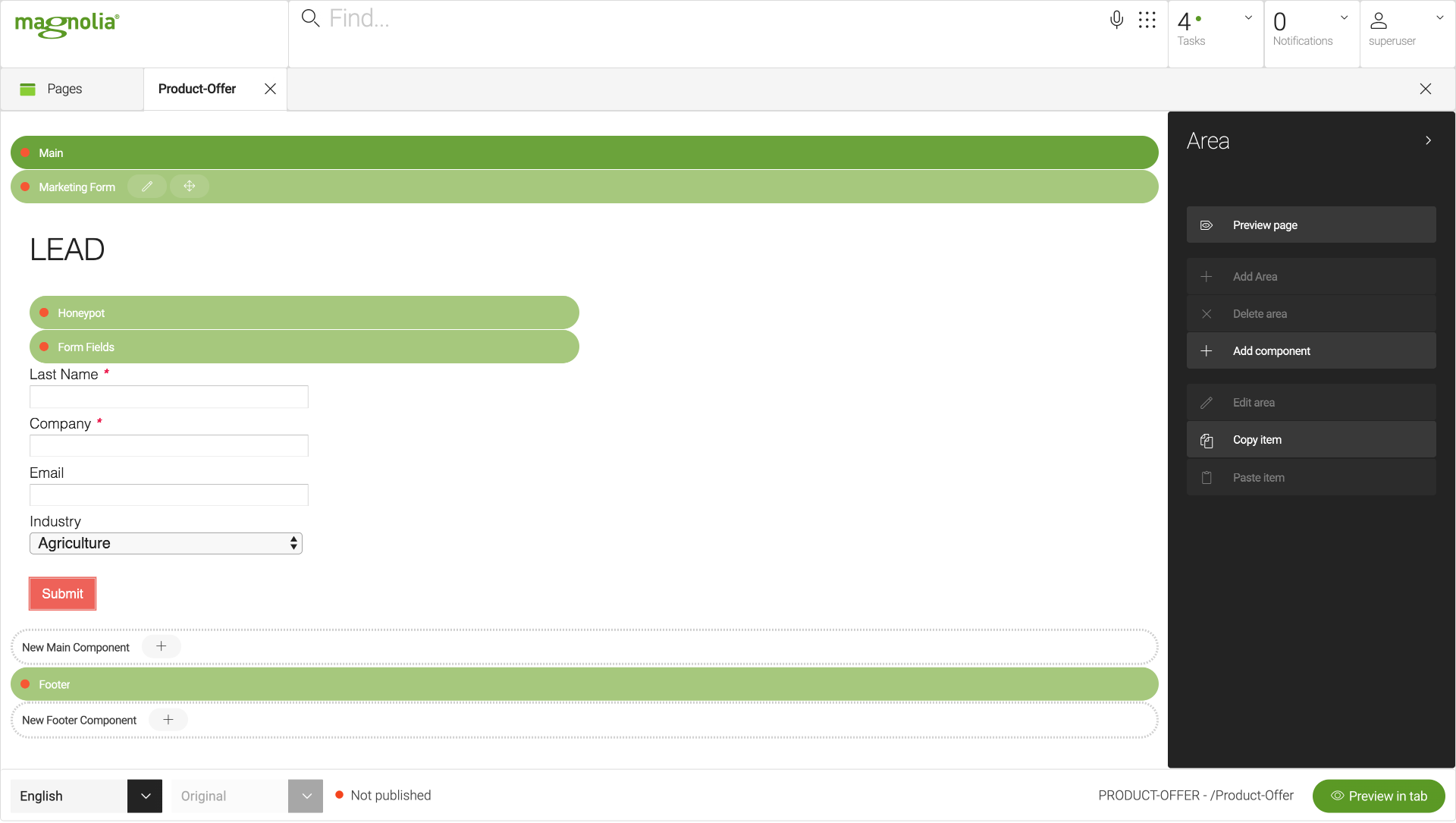Click the grid/apps launcher icon
This screenshot has height=823, width=1456.
pyautogui.click(x=1147, y=19)
